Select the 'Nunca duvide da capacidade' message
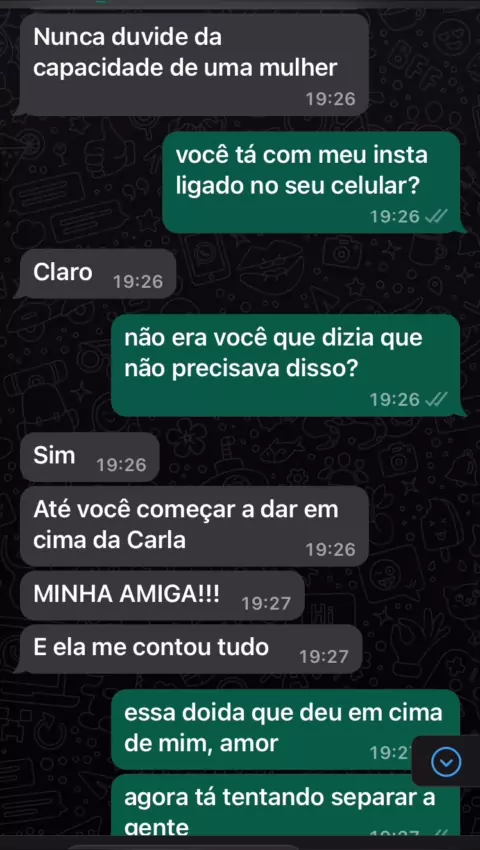 point(194,64)
